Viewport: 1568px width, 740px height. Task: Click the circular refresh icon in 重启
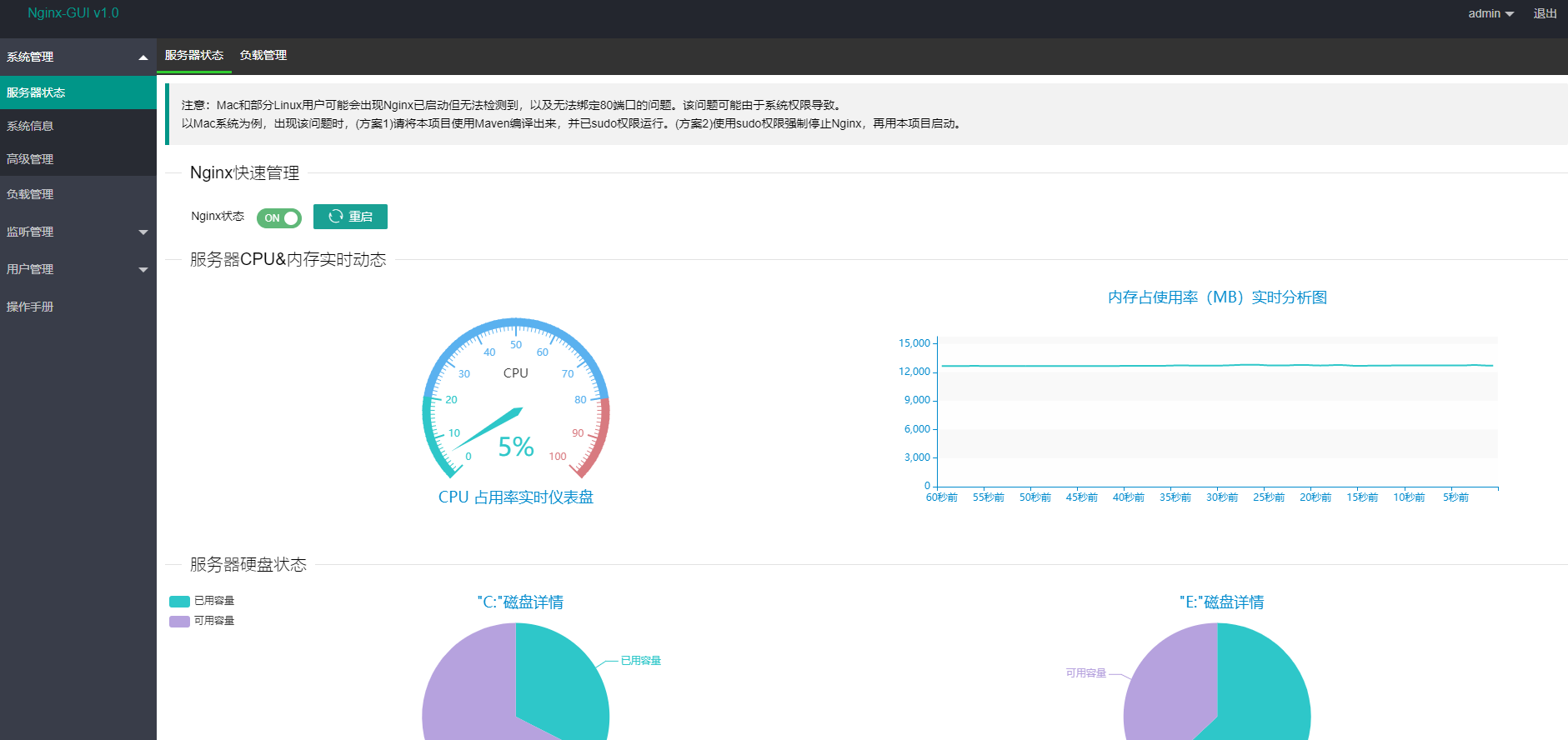tap(336, 217)
